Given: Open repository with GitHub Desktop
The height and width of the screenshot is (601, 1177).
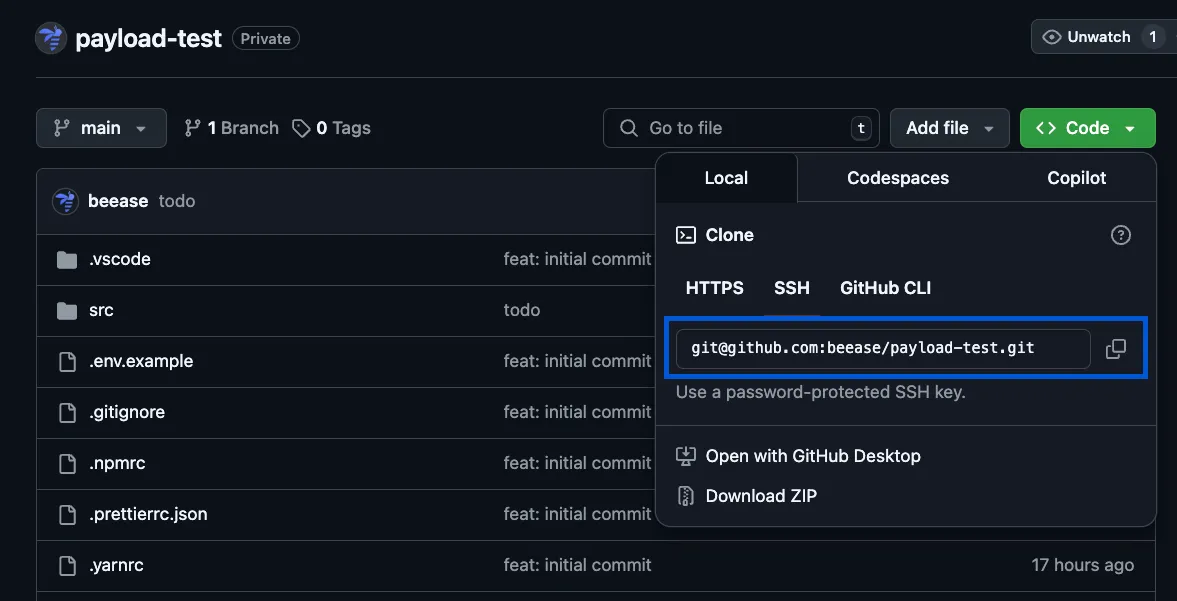Looking at the screenshot, I should [x=812, y=455].
